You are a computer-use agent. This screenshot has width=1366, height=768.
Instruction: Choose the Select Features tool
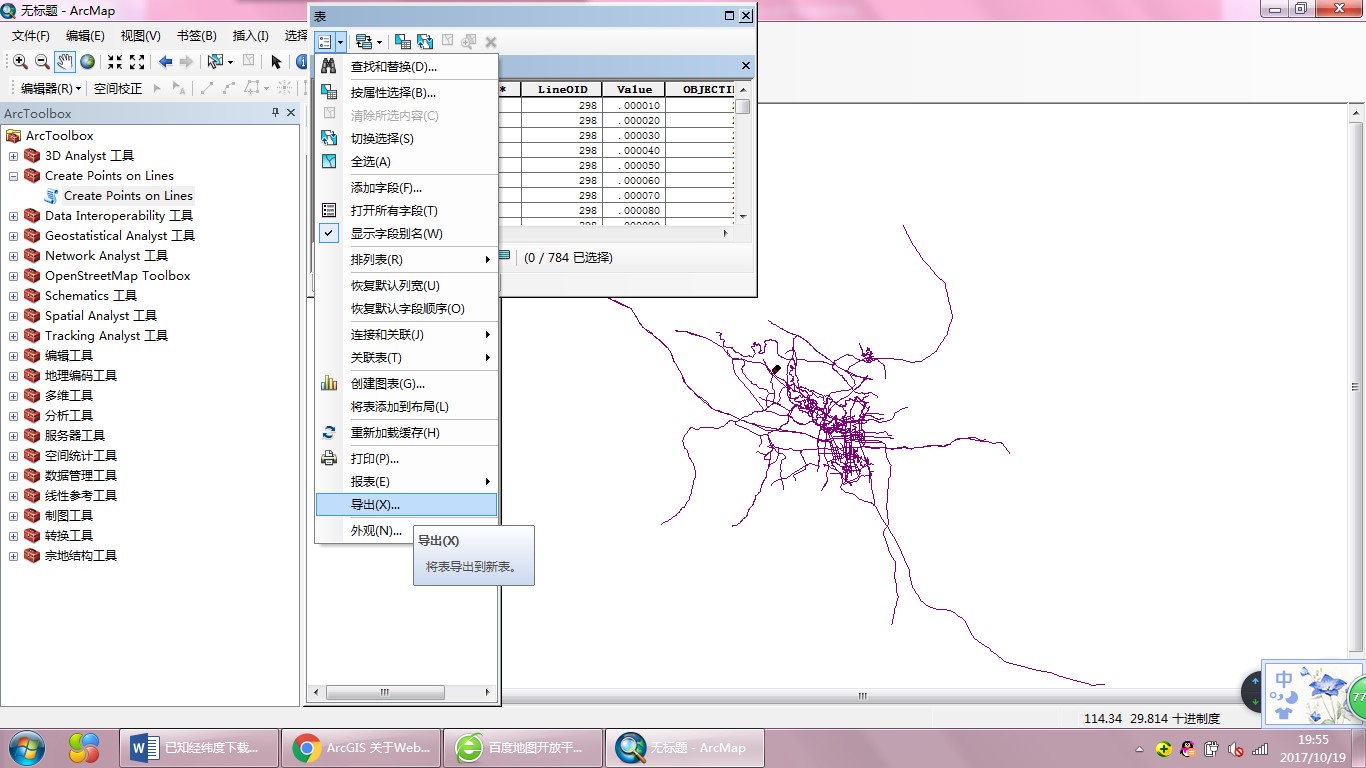pyautogui.click(x=214, y=61)
